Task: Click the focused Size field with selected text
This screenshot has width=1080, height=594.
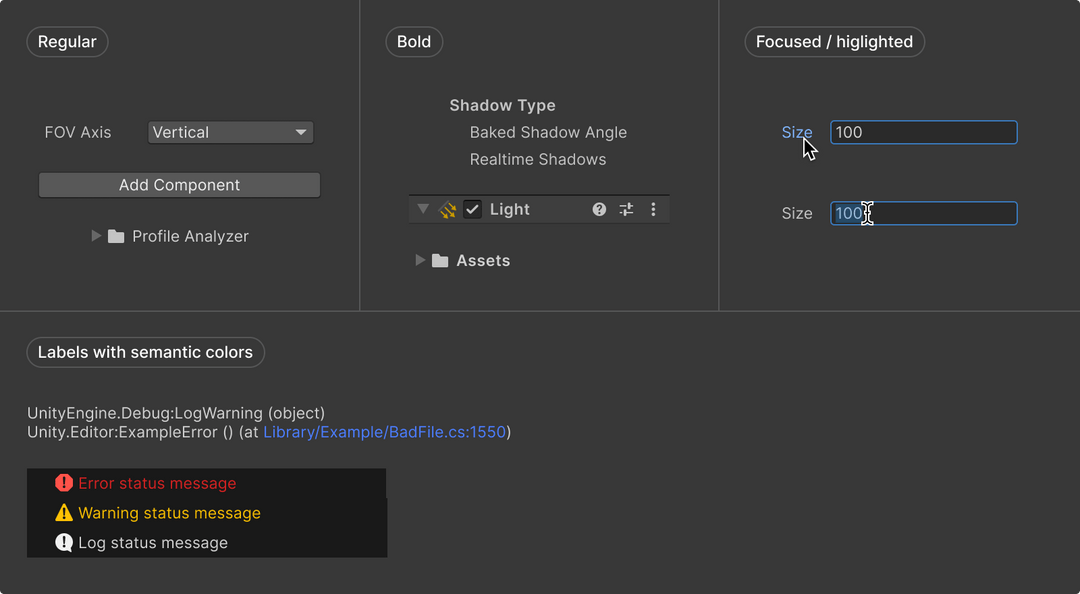Action: (x=923, y=213)
